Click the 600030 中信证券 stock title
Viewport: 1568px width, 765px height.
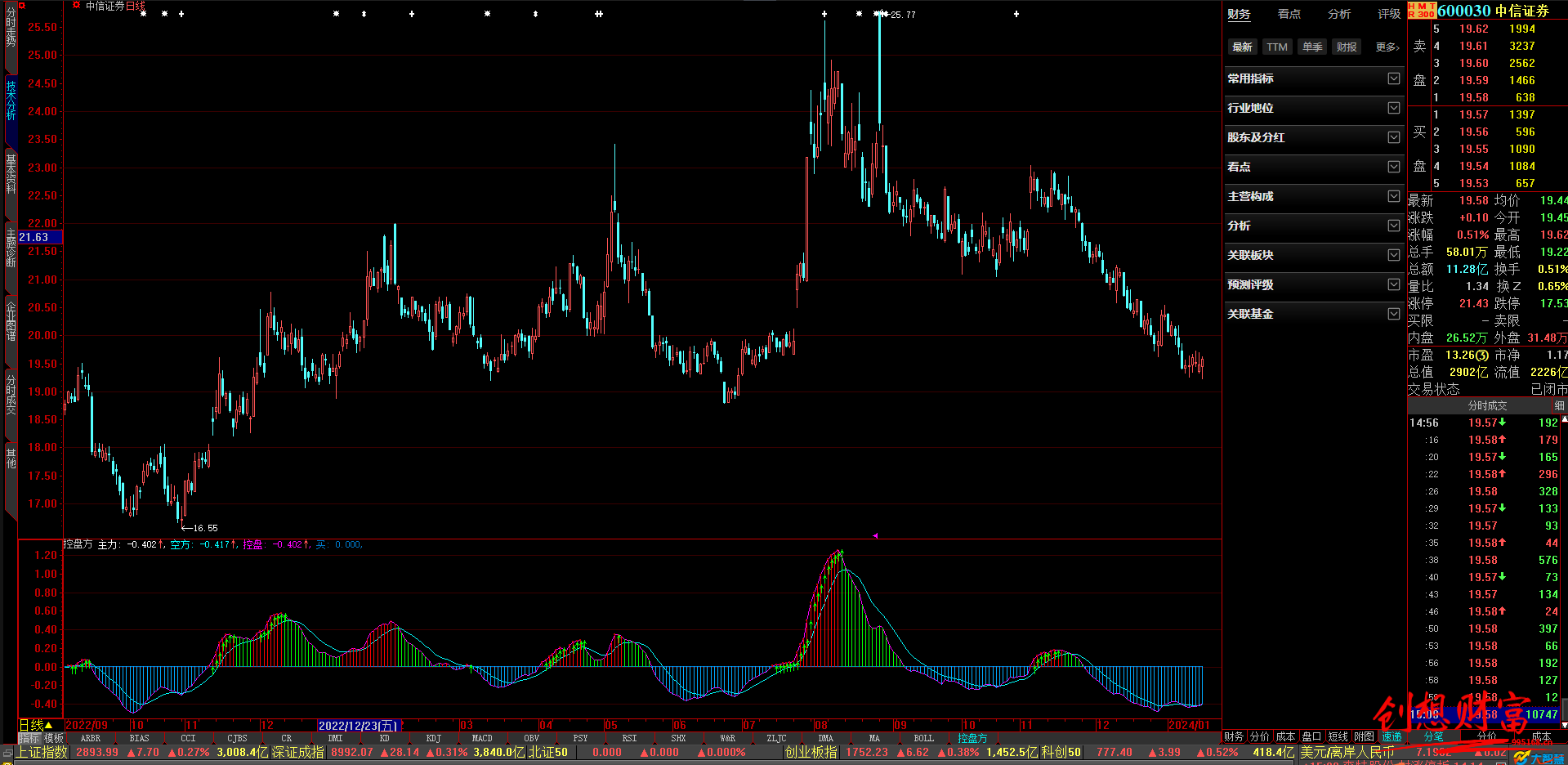click(x=1493, y=11)
